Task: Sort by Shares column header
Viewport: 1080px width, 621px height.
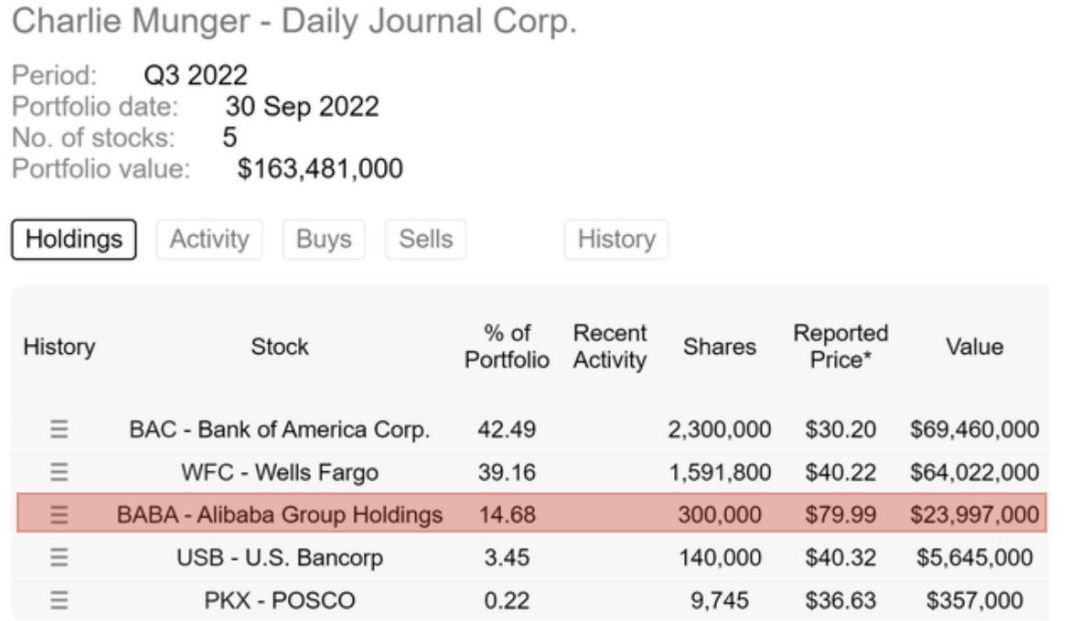Action: (x=719, y=347)
